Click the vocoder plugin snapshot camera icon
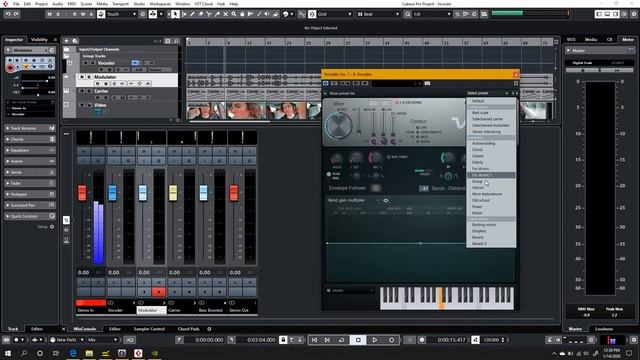640x360 pixels. [x=427, y=83]
